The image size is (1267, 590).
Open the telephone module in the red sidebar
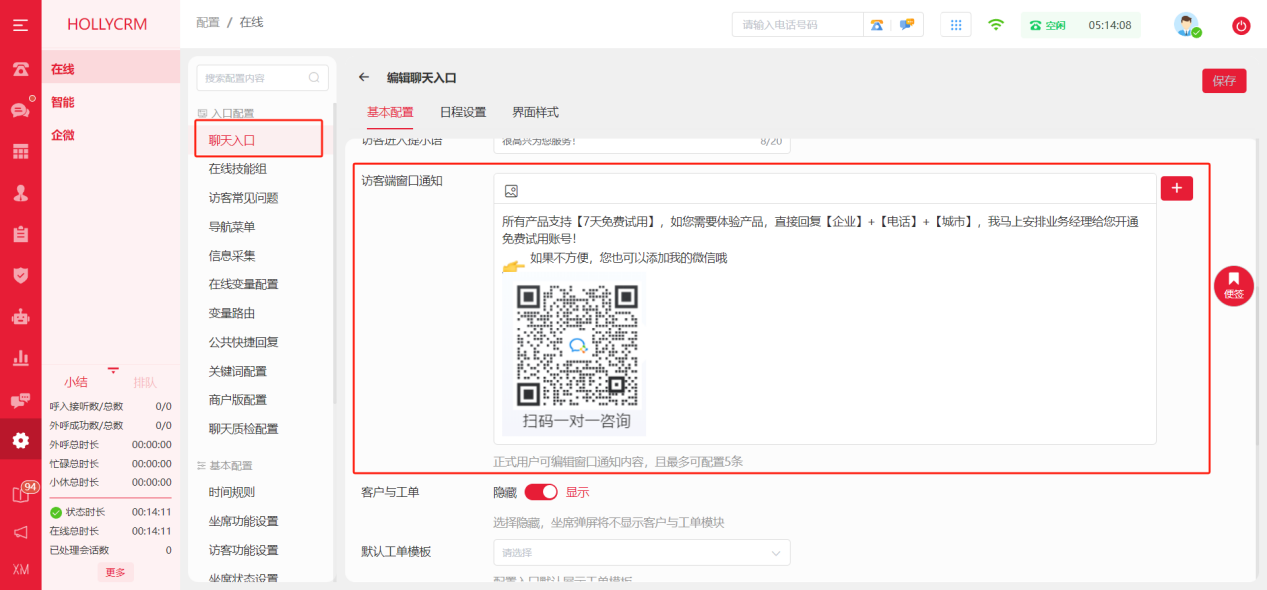pos(20,69)
